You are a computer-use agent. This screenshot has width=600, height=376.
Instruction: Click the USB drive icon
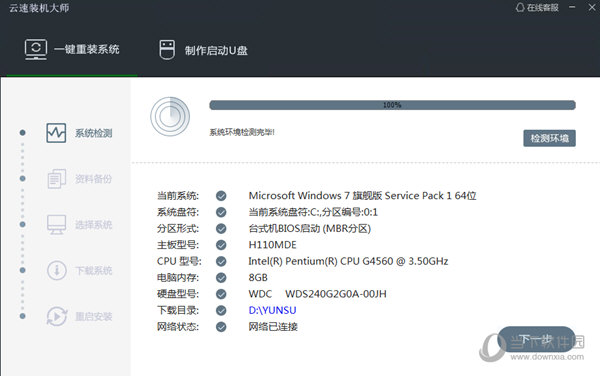click(x=167, y=50)
